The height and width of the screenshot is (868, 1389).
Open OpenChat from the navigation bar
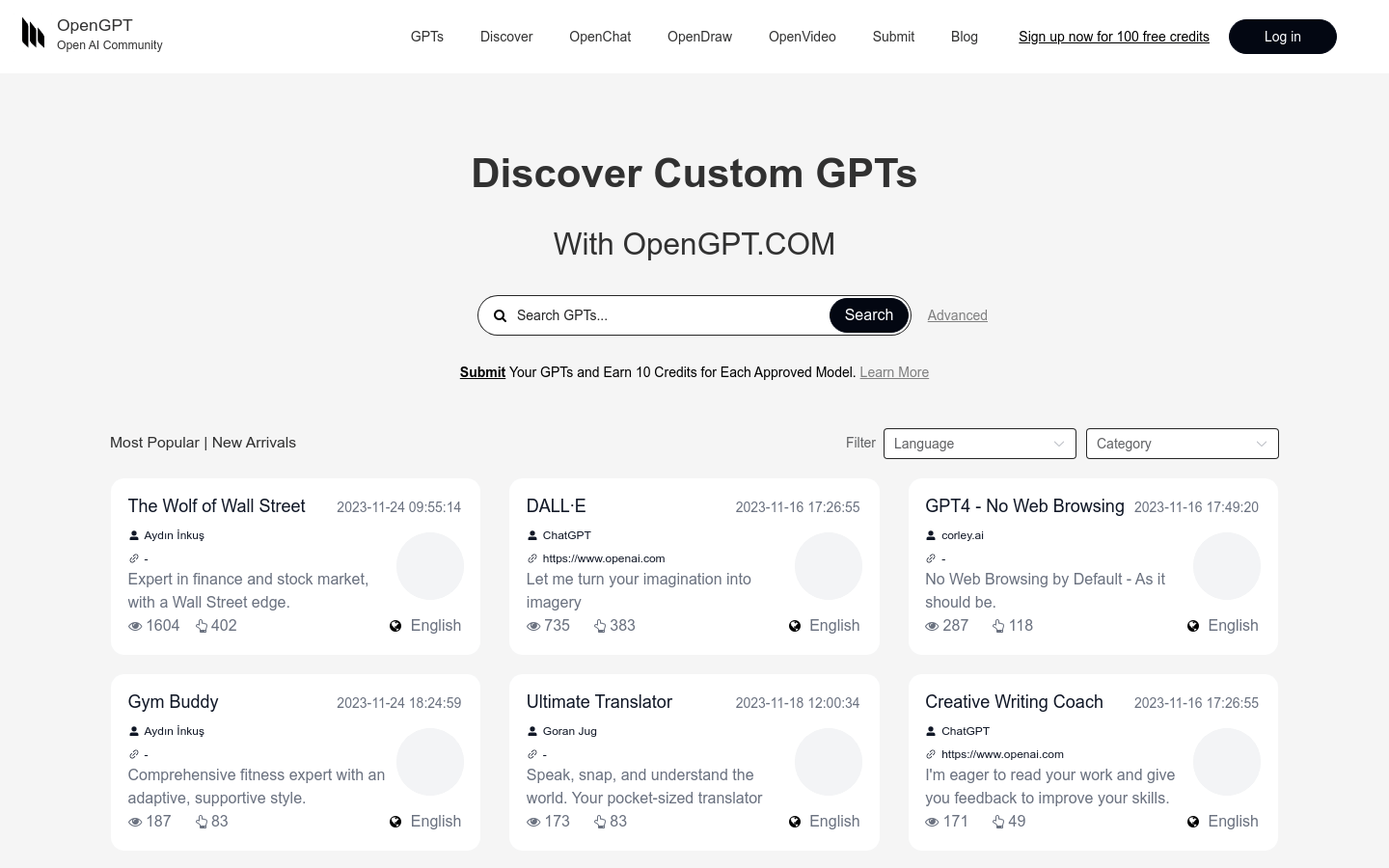[600, 37]
